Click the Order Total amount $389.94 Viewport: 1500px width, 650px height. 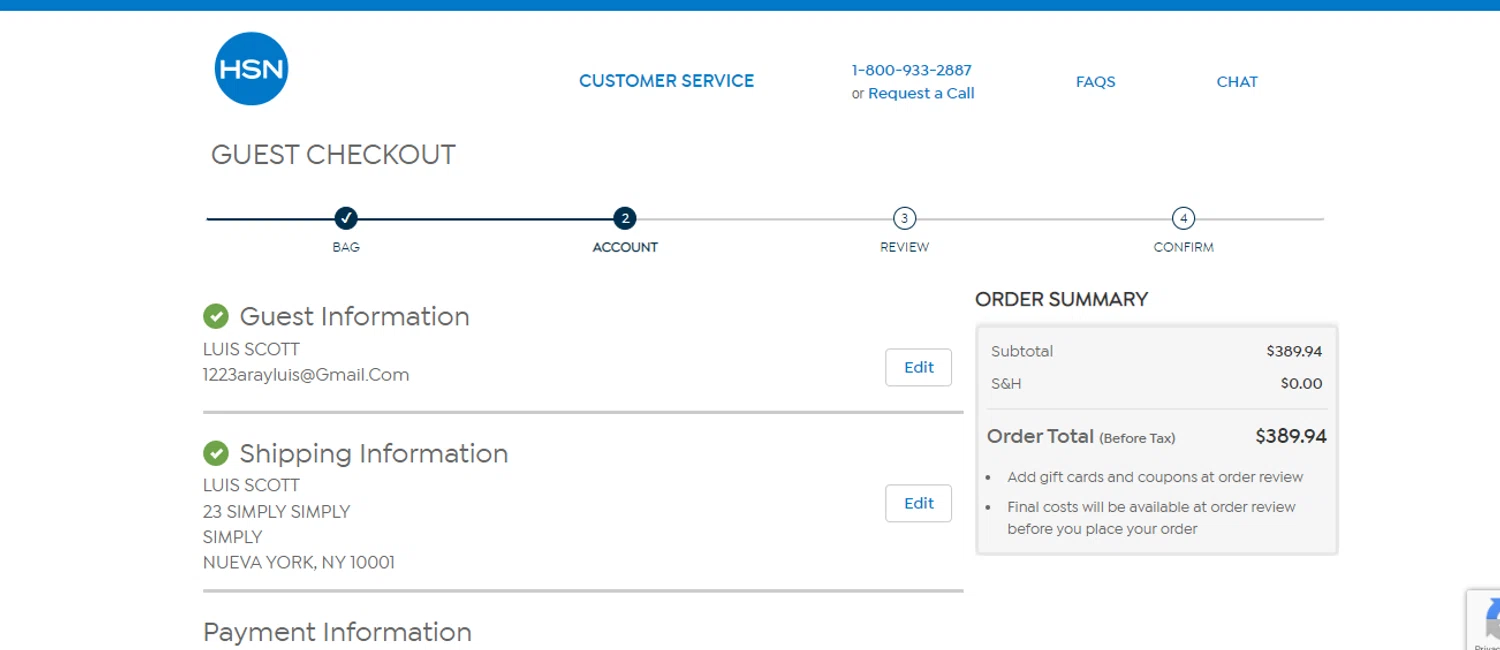tap(1290, 436)
